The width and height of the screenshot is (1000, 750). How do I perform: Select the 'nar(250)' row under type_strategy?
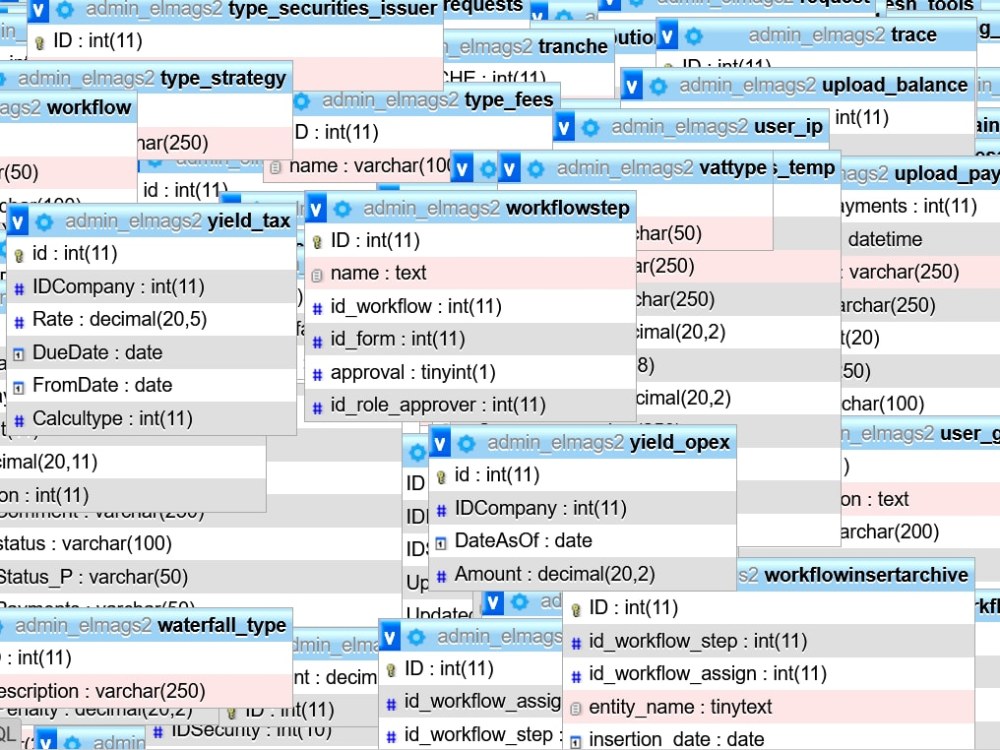click(215, 142)
